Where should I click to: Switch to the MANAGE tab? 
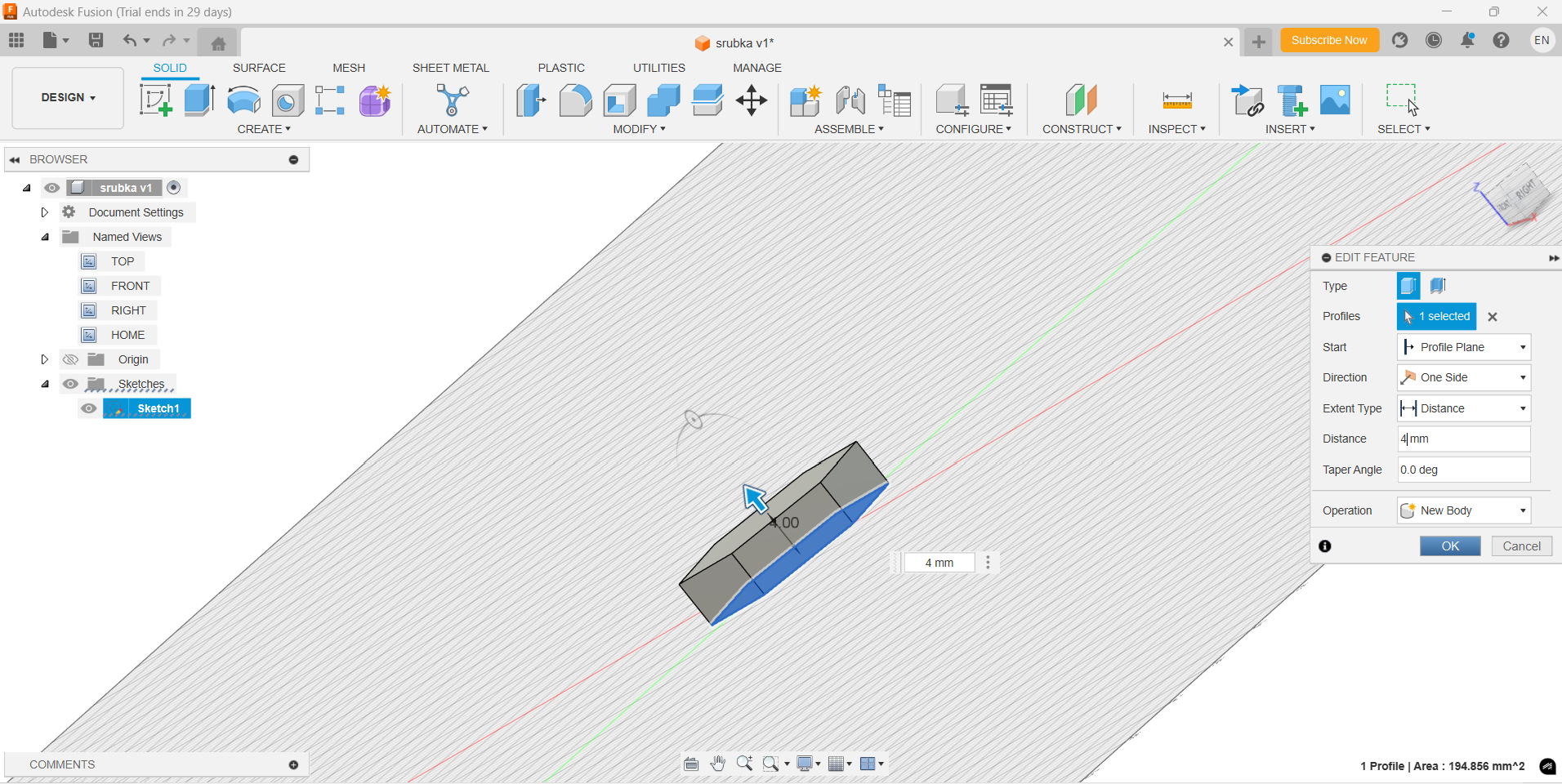point(757,68)
